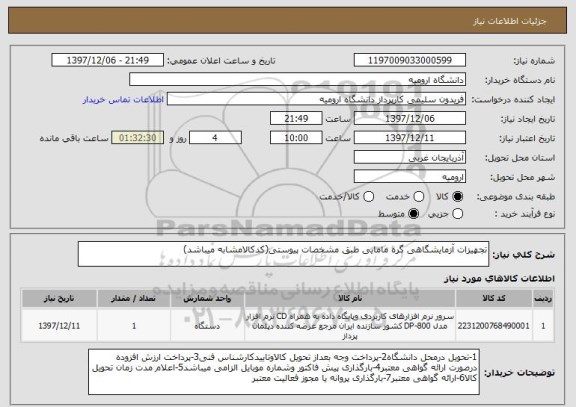Click the quantity cell showing 1

coord(134,326)
